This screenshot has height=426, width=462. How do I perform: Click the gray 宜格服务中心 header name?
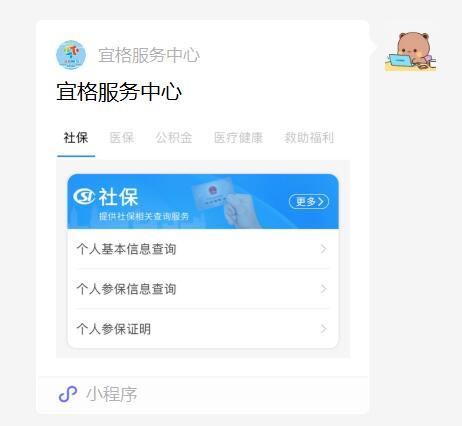(x=149, y=55)
